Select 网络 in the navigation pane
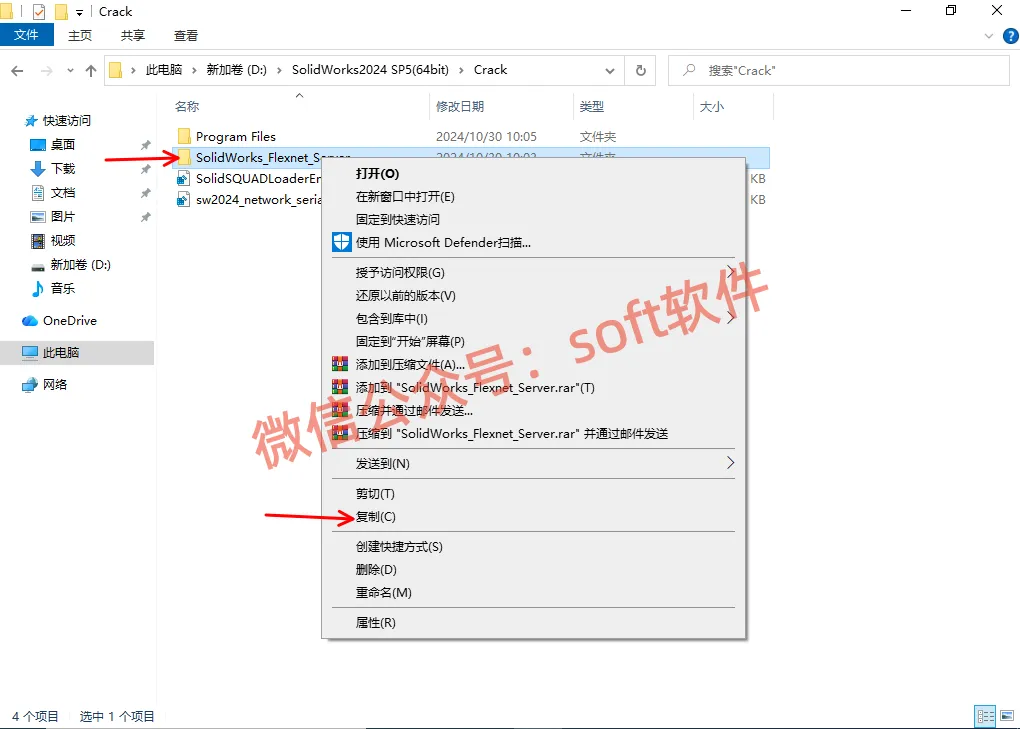Image resolution: width=1020 pixels, height=729 pixels. pyautogui.click(x=55, y=384)
